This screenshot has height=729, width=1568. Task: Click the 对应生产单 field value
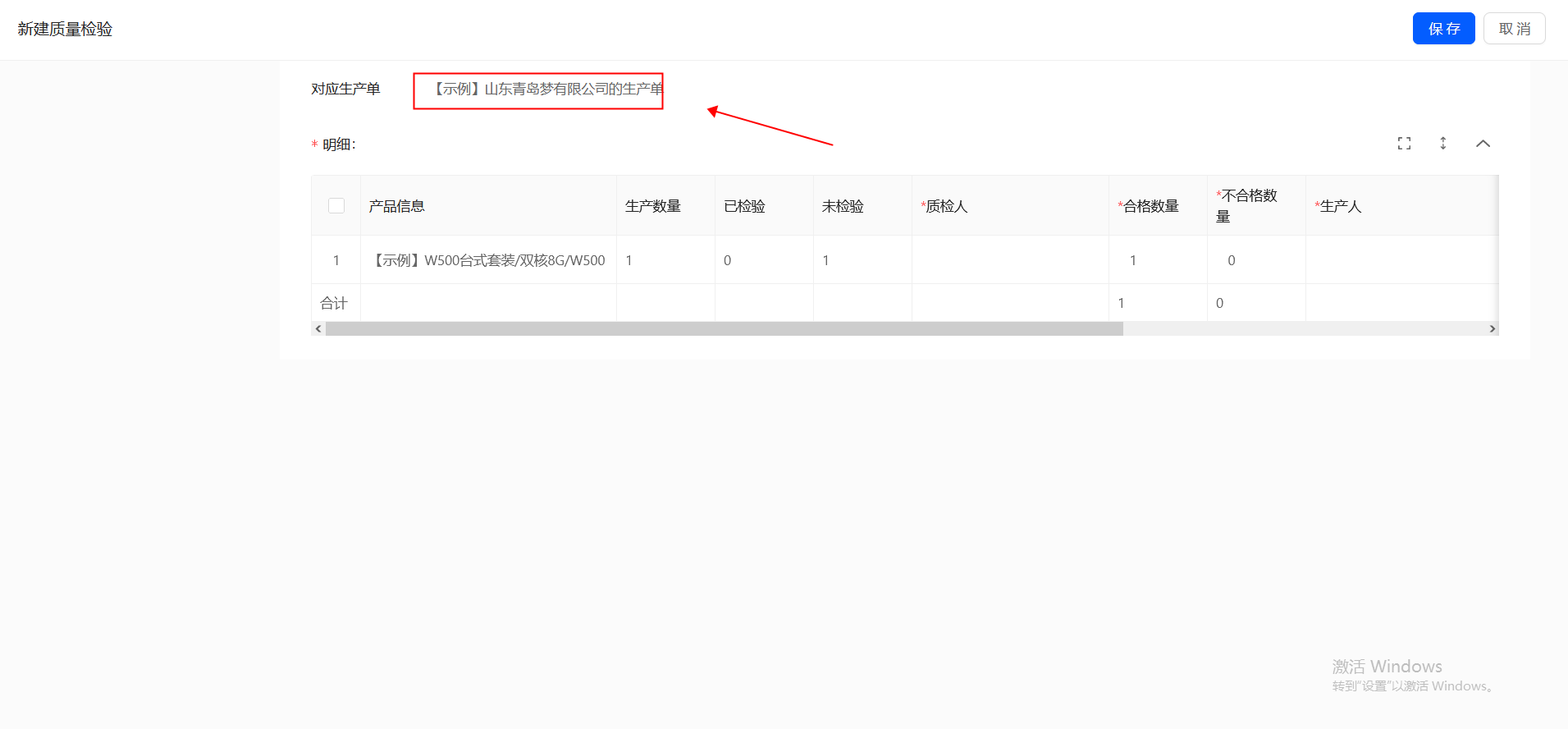[548, 89]
